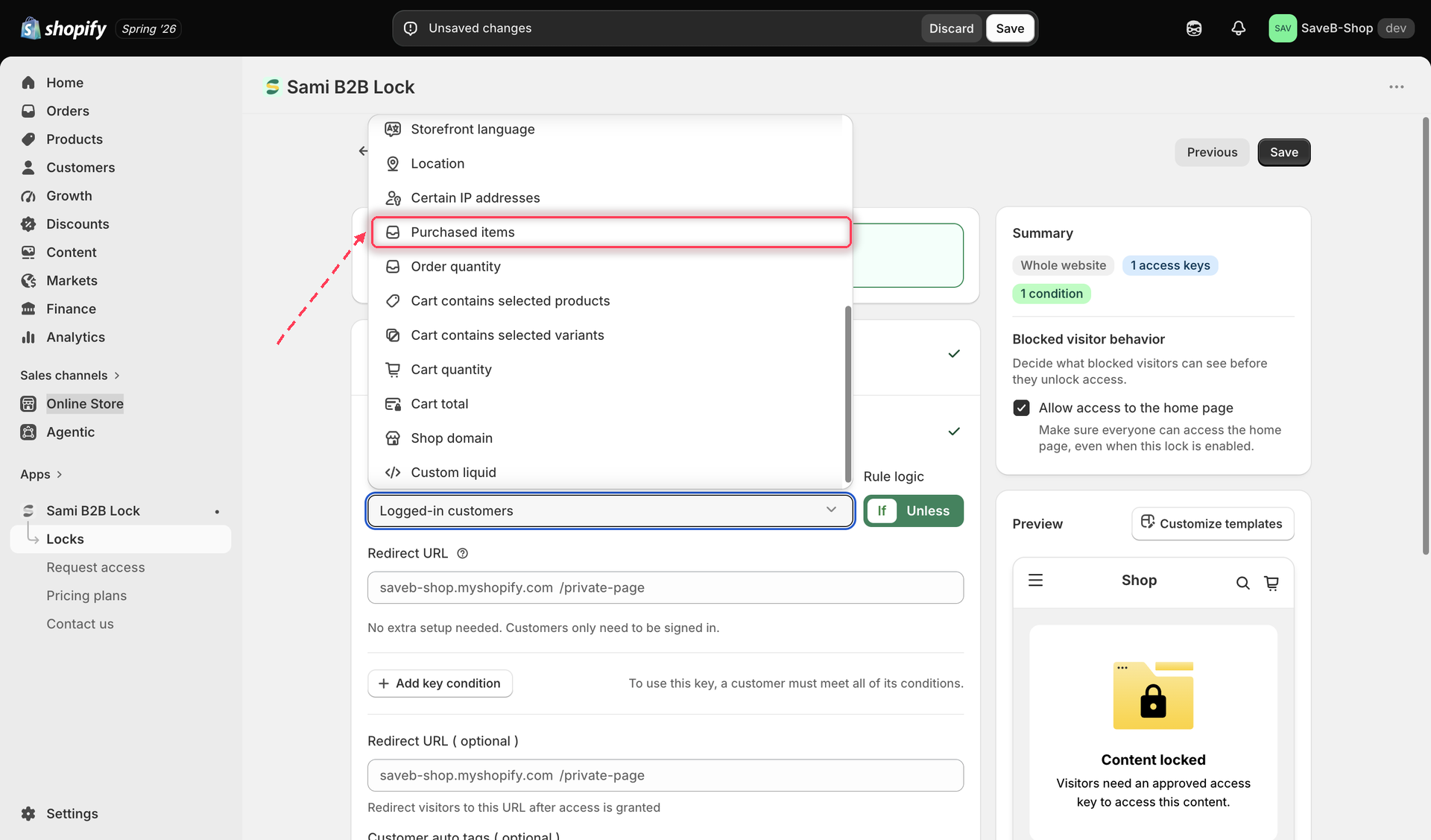Choose Location from the condition list

pos(610,164)
